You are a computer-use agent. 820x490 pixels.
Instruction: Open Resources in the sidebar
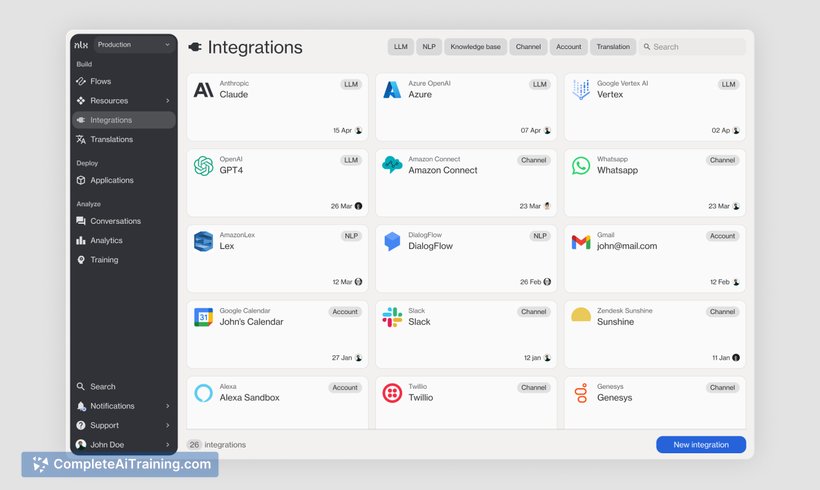(123, 100)
